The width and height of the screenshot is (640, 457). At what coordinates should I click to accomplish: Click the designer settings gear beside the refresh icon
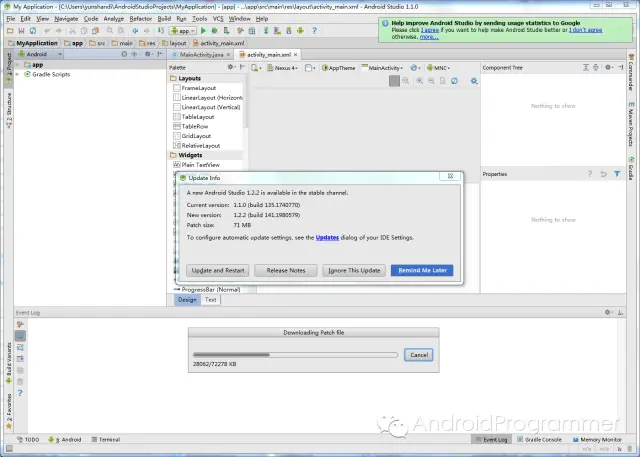[x=474, y=81]
